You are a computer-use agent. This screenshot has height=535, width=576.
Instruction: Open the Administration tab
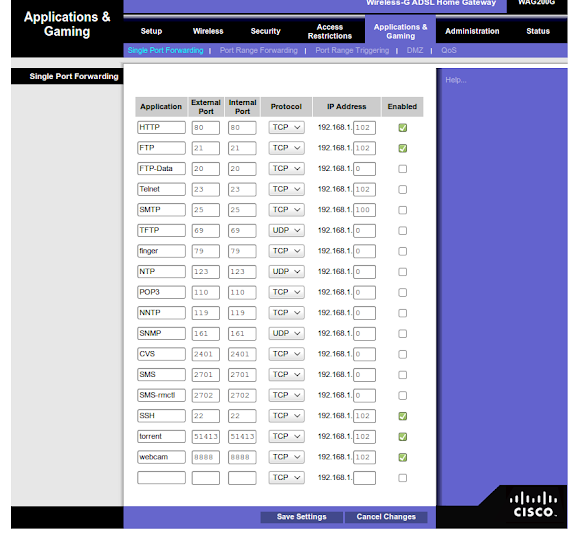tap(472, 31)
